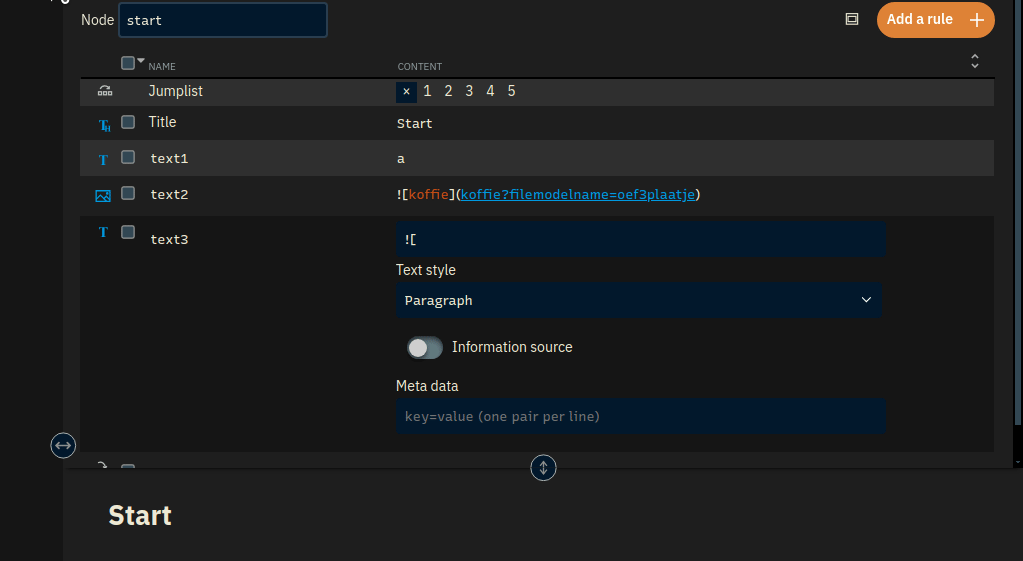
Task: Click the expand/collapse arrows in table header
Action: [975, 61]
